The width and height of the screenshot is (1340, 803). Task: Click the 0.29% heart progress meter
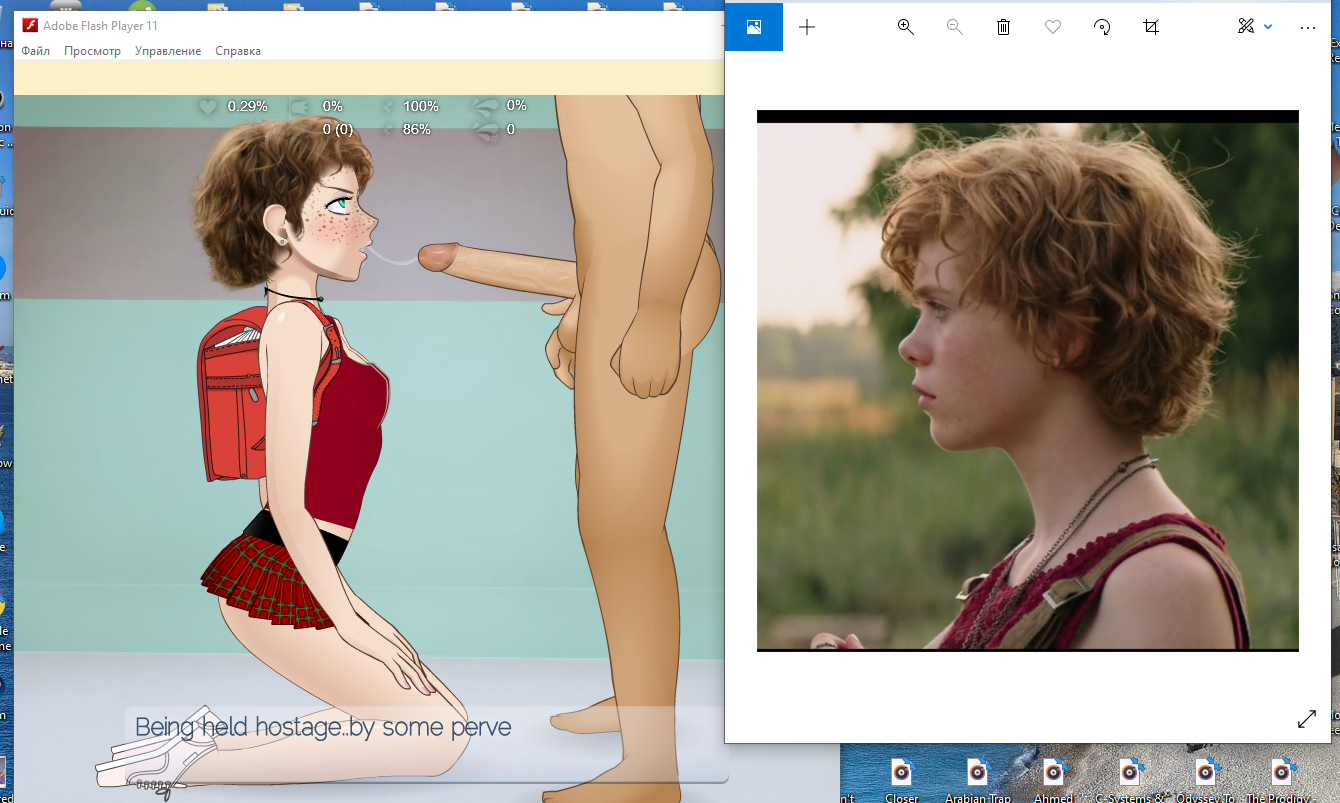click(x=228, y=104)
